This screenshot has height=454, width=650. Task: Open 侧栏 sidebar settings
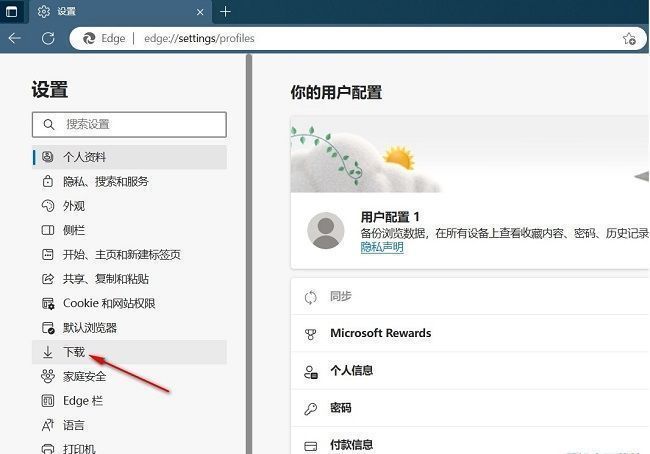tap(74, 230)
